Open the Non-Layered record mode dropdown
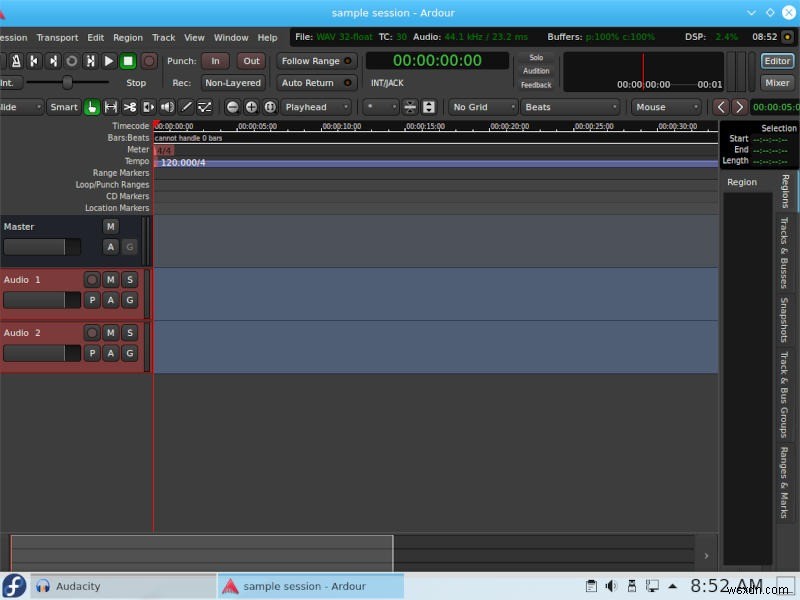 point(233,83)
